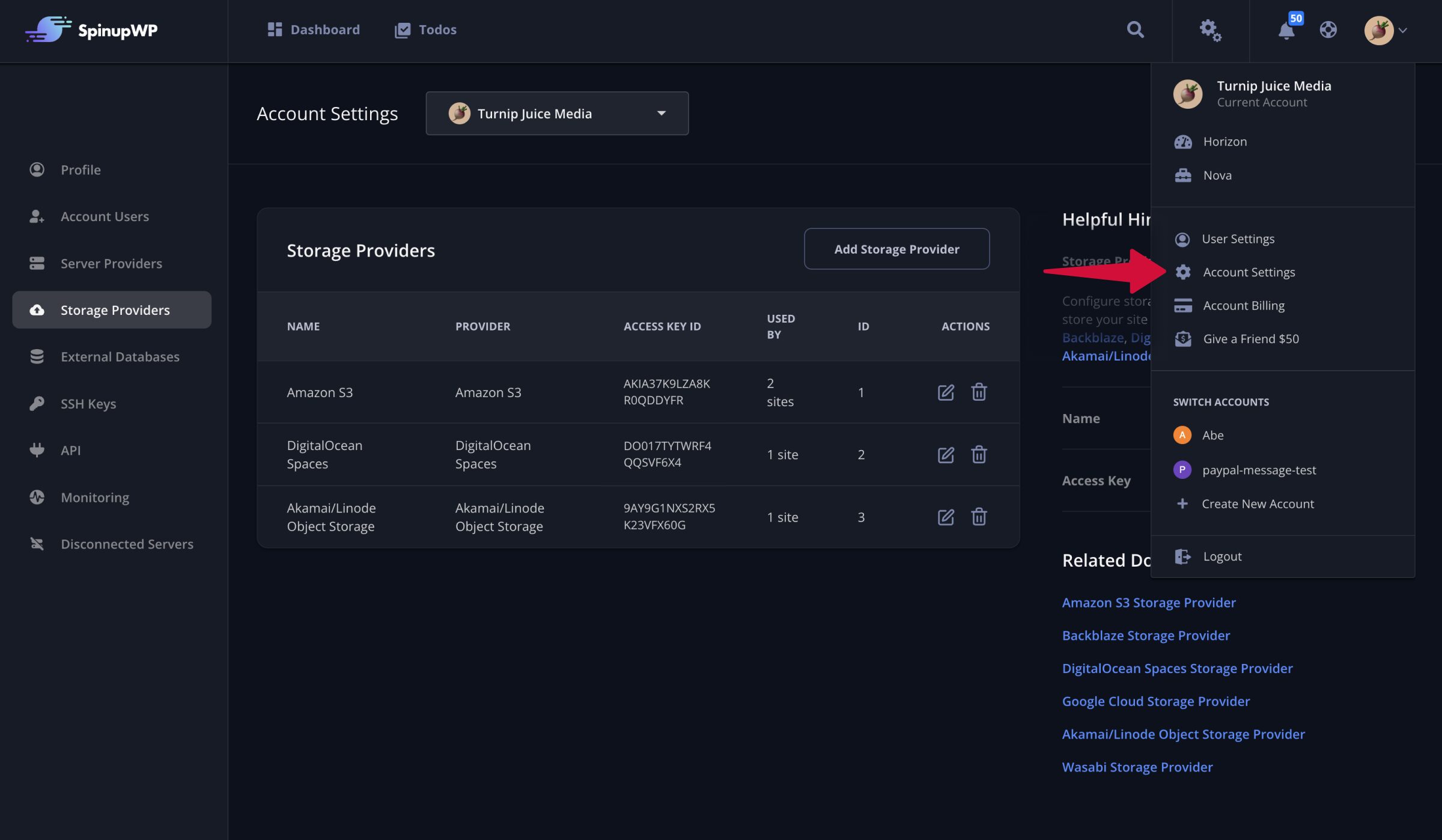Click the Account Settings menu entry
Viewport: 1442px width, 840px height.
1249,272
